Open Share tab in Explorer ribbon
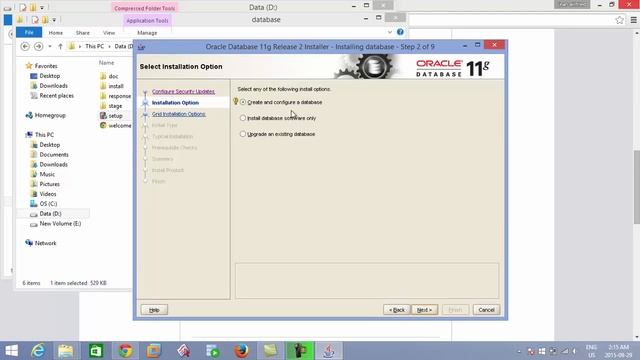The height and width of the screenshot is (360, 640). [x=82, y=33]
